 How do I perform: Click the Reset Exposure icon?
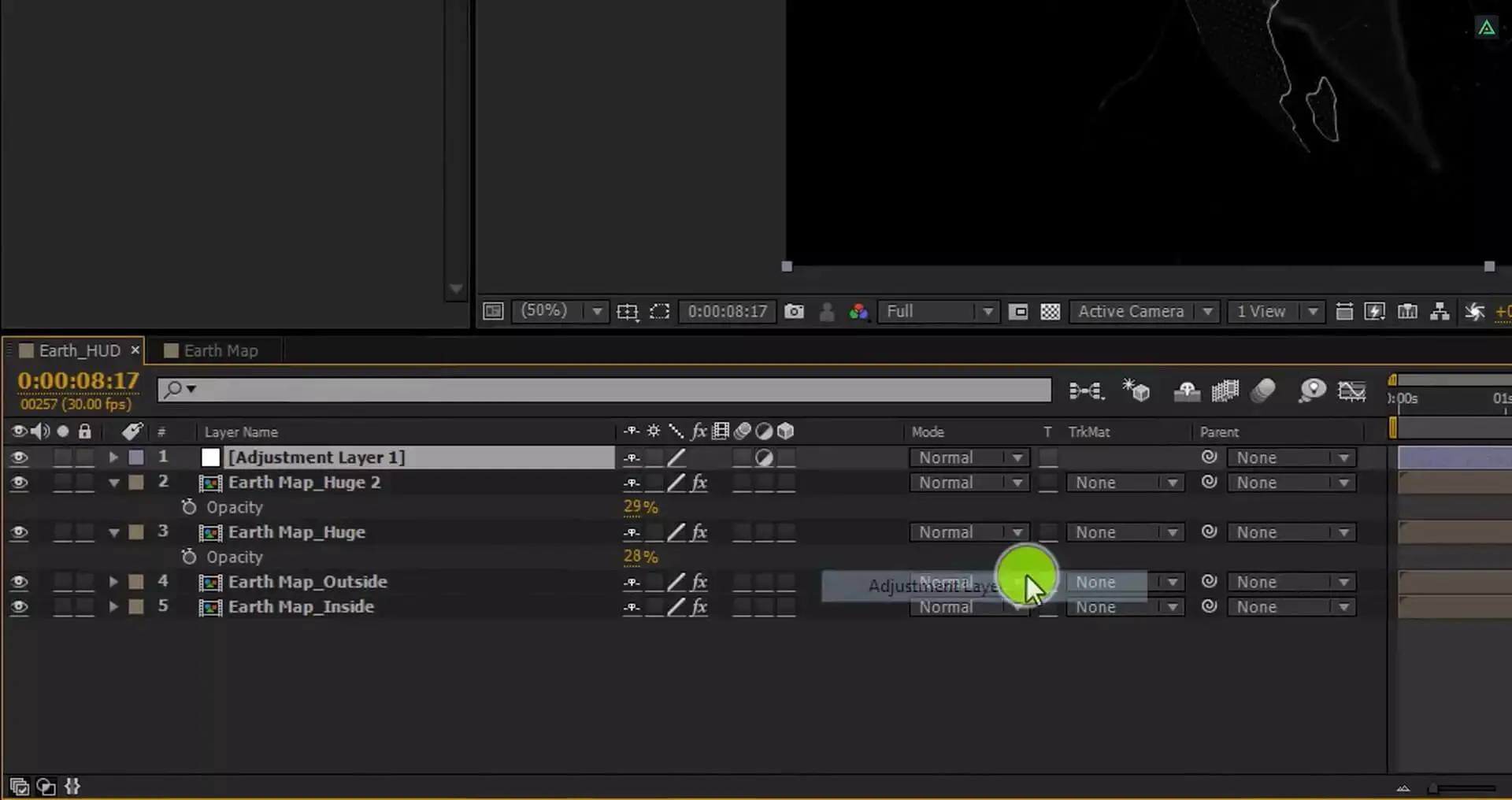click(x=1474, y=312)
